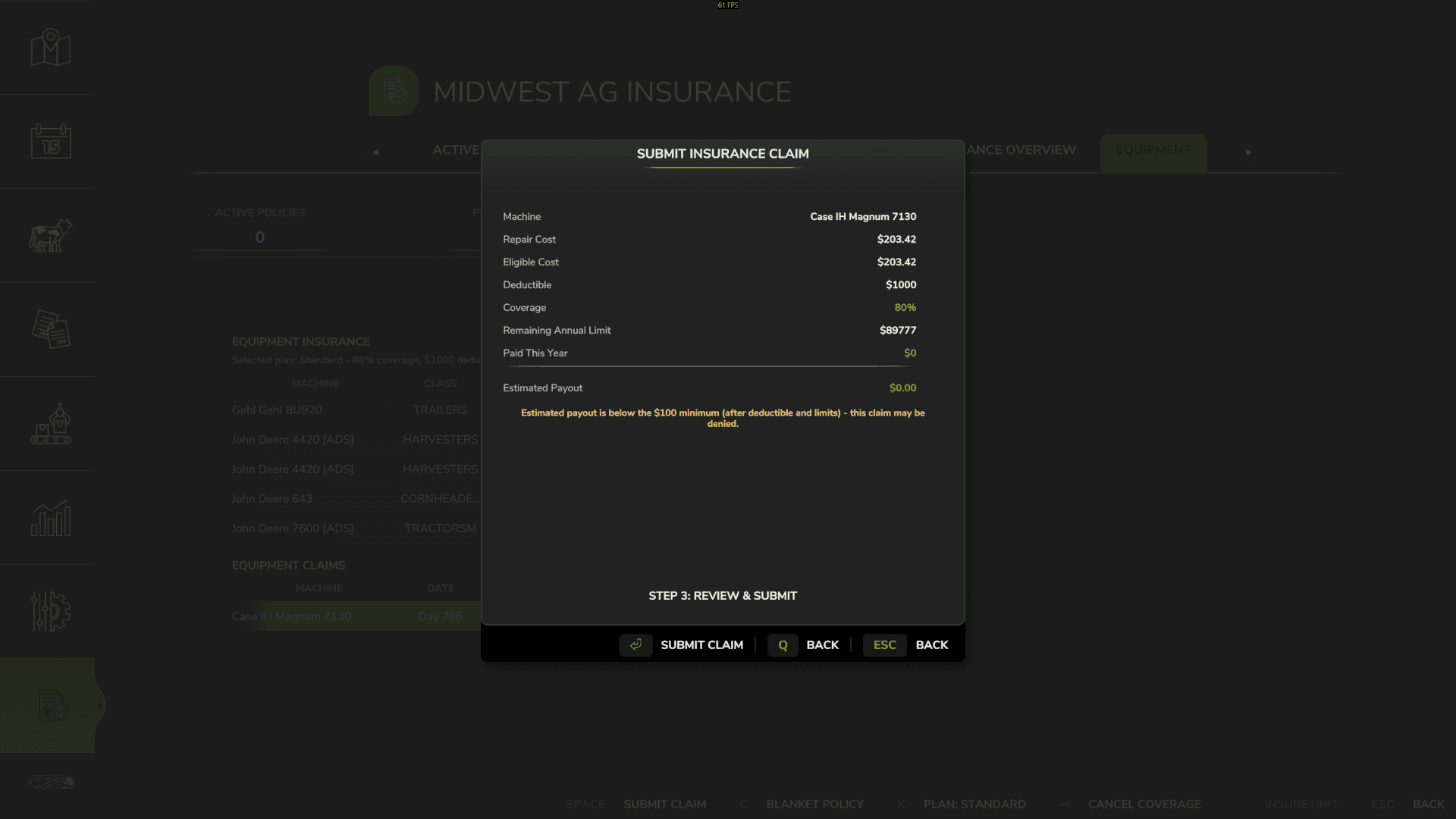Open the statistics bar chart icon
This screenshot has width=1456, height=819.
click(51, 518)
